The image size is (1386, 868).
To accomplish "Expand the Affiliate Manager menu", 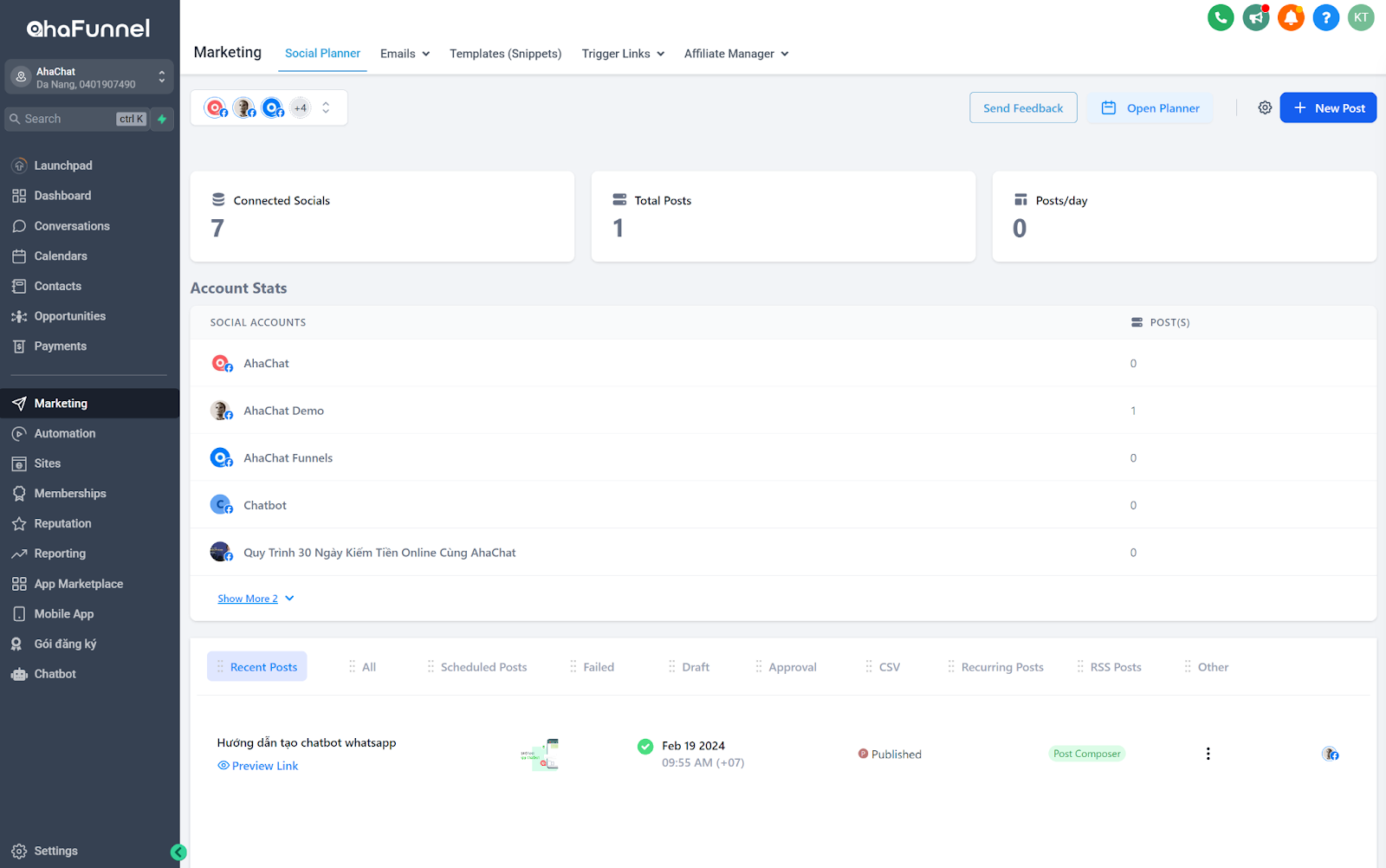I will [x=736, y=54].
